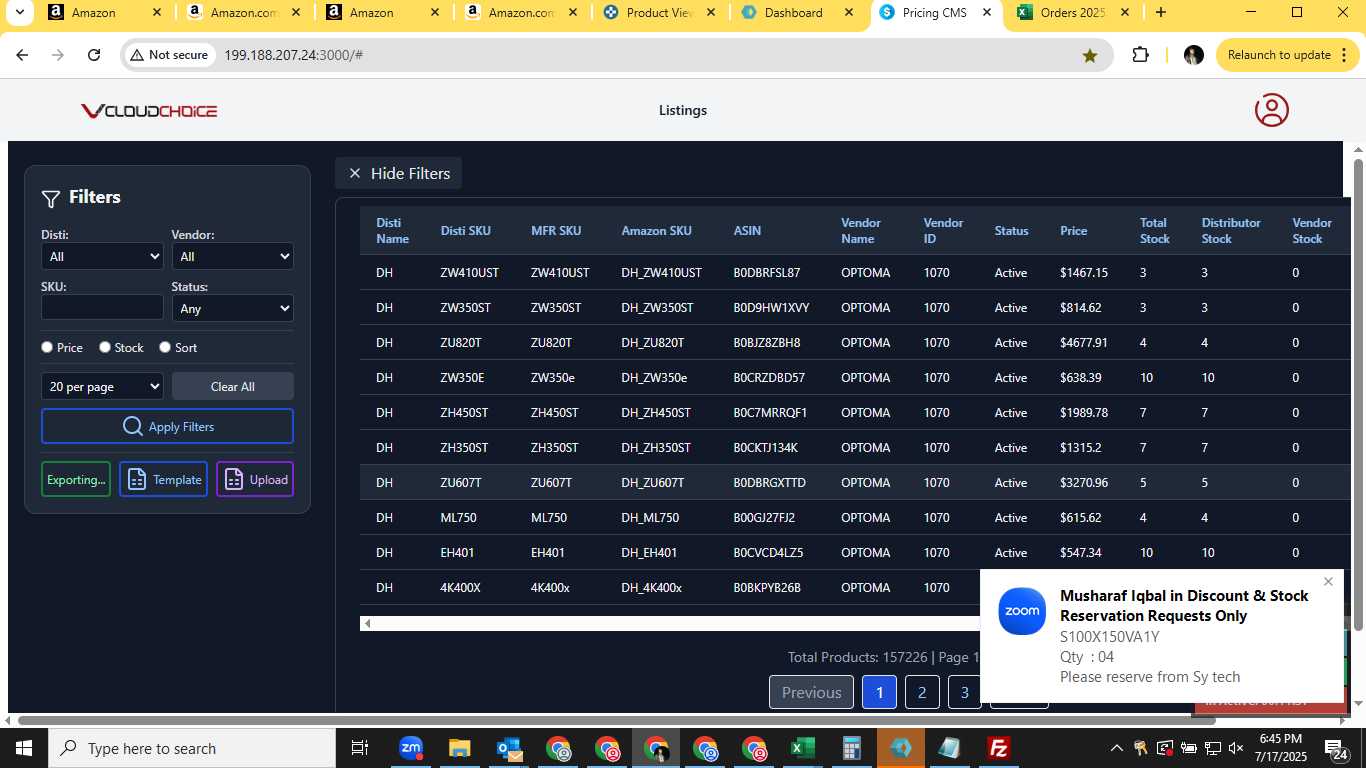Click the CloudChoice logo
Image resolution: width=1366 pixels, height=768 pixels.
click(149, 111)
